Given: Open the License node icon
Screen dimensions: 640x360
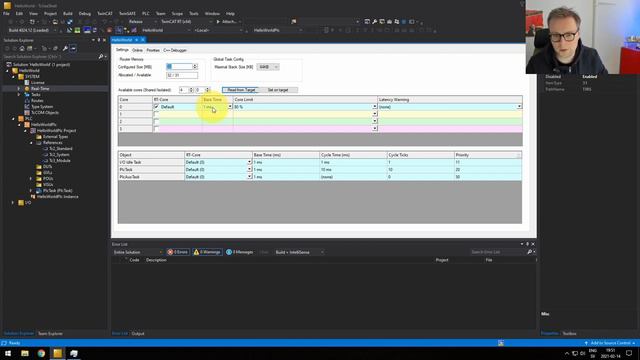Looking at the screenshot, I should 27,82.
